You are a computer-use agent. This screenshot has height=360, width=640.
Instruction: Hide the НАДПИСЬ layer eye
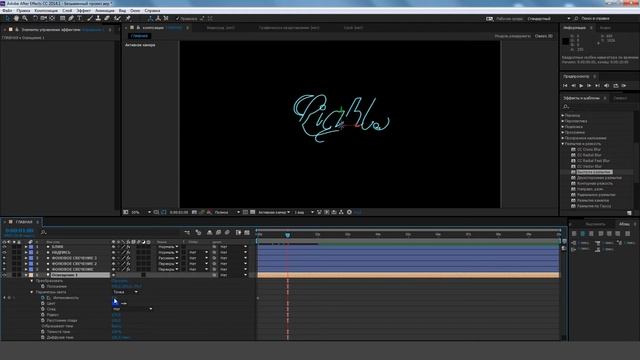pos(4,253)
